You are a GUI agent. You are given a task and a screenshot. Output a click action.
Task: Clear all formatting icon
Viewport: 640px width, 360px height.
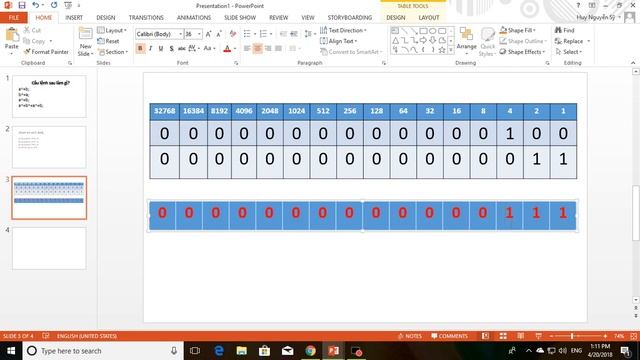coord(233,34)
